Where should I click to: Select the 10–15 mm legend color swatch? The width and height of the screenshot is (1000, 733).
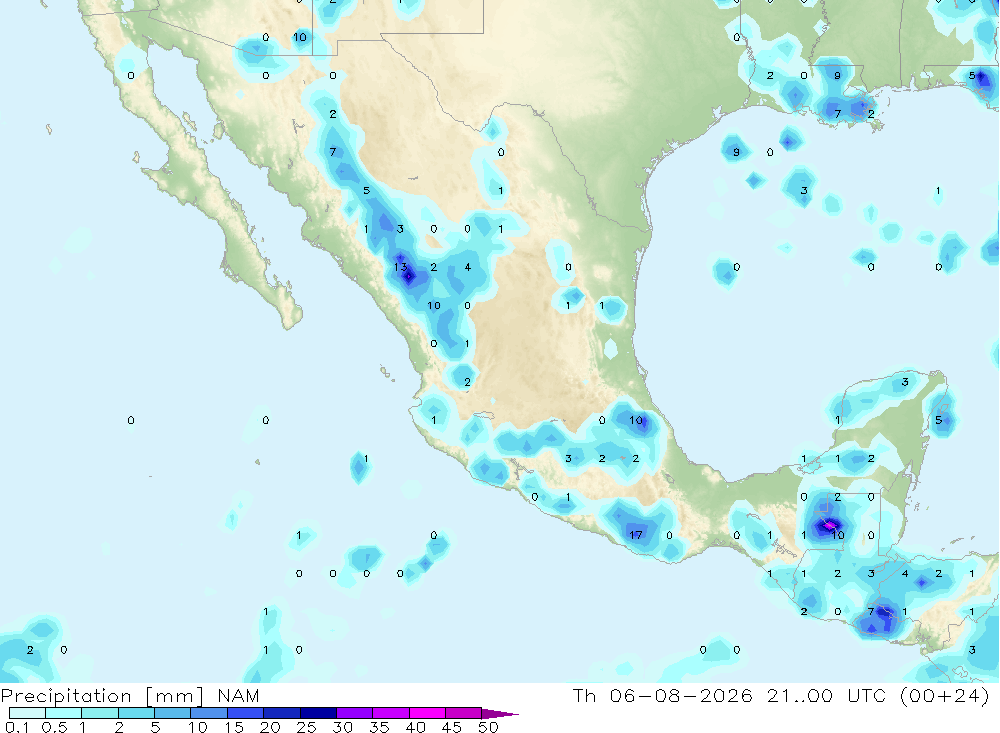209,713
